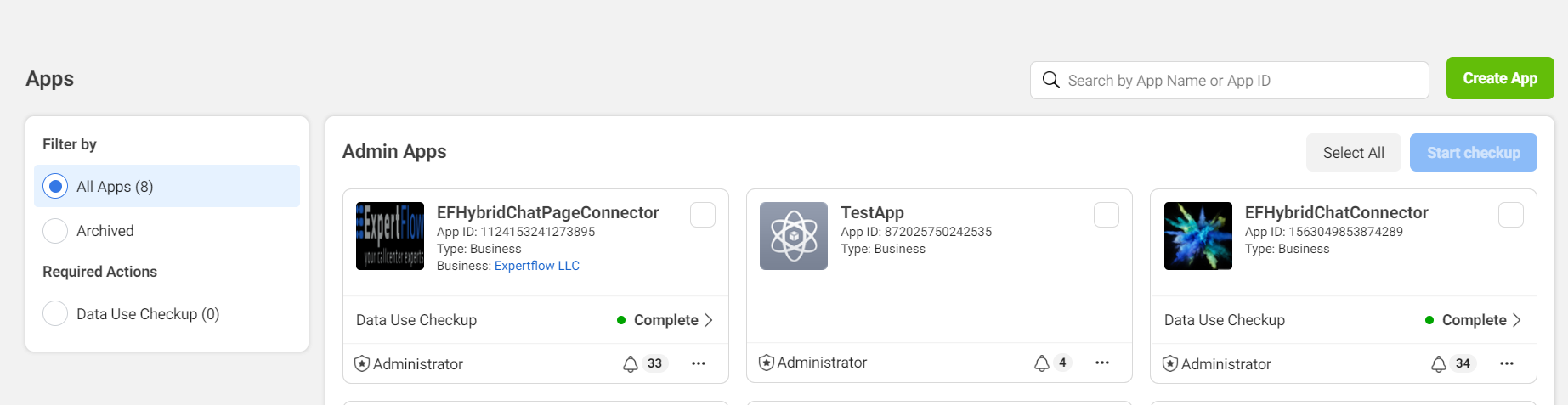The image size is (1568, 405).
Task: Select the All Apps filter
Action: click(x=55, y=186)
